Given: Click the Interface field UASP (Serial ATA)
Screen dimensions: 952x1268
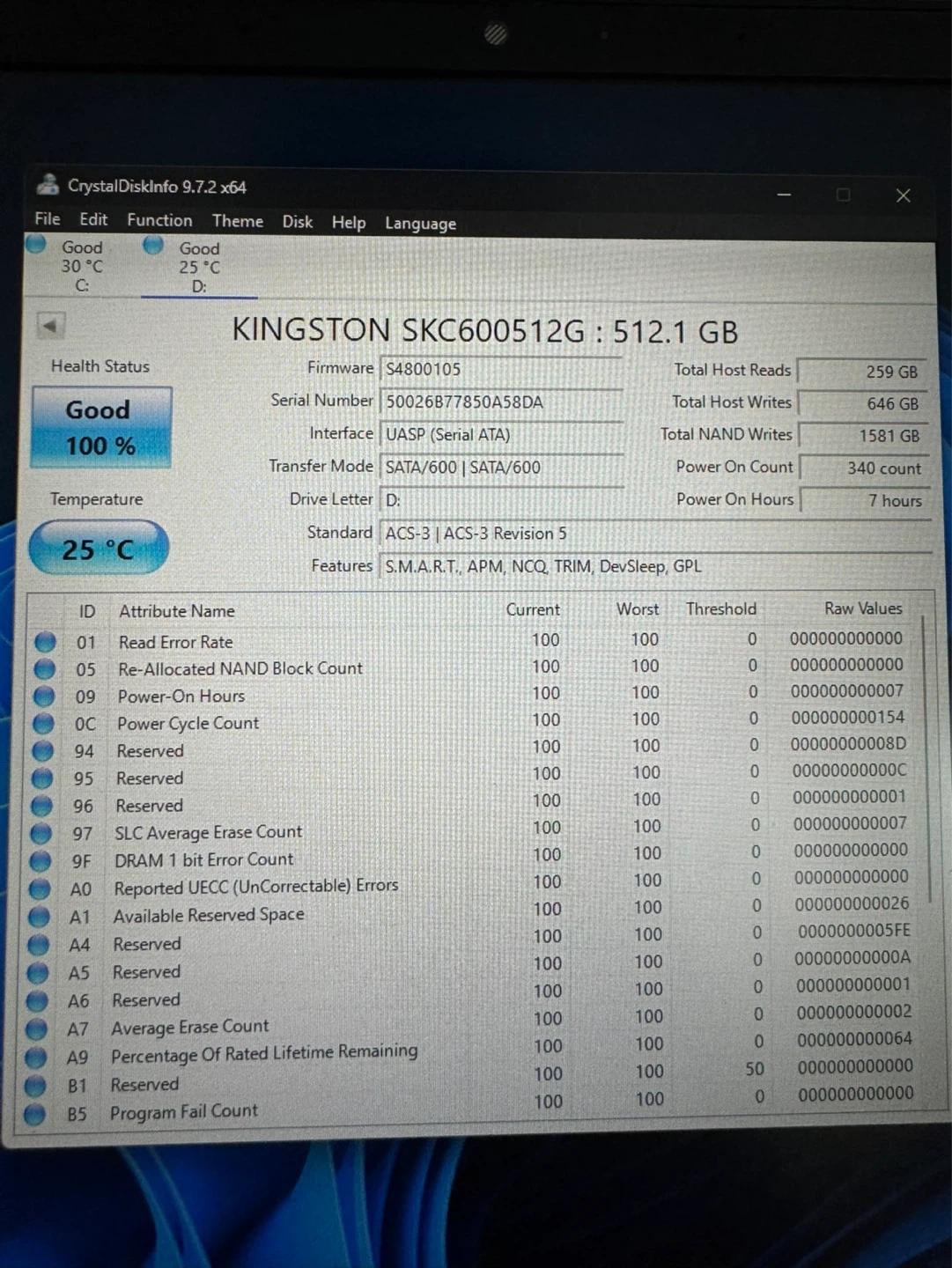Looking at the screenshot, I should (501, 434).
